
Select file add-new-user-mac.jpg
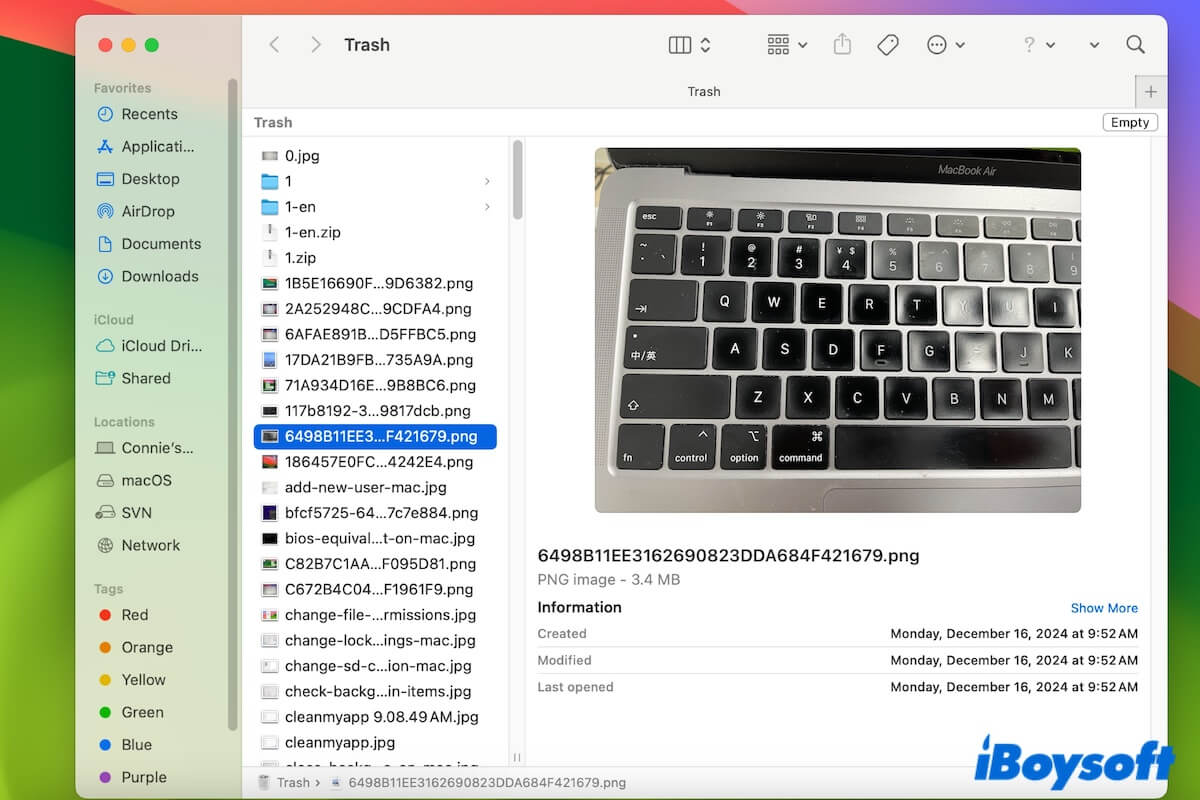tap(365, 487)
